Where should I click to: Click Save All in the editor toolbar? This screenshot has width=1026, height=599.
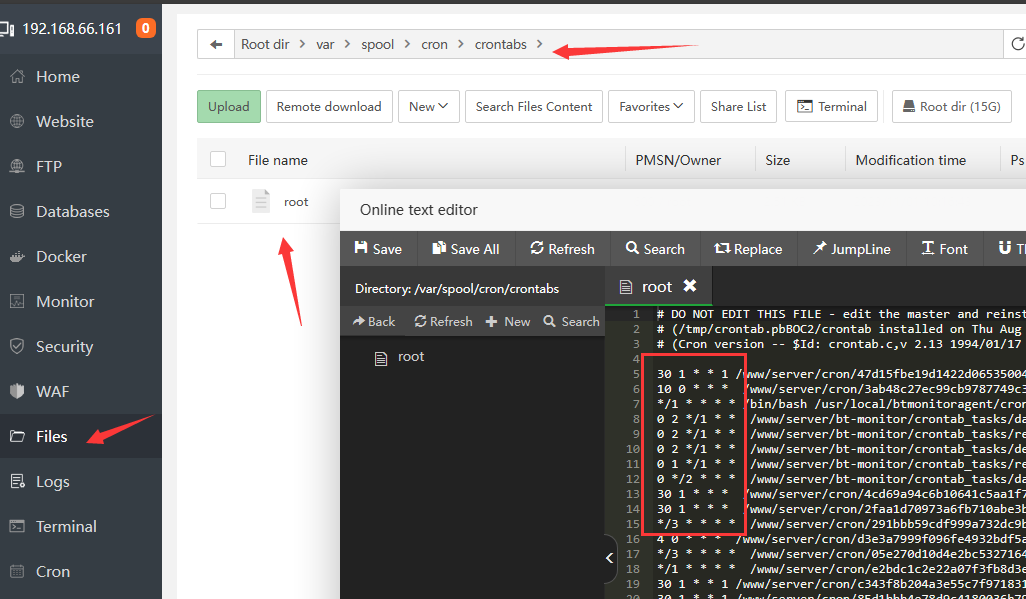[x=466, y=249]
